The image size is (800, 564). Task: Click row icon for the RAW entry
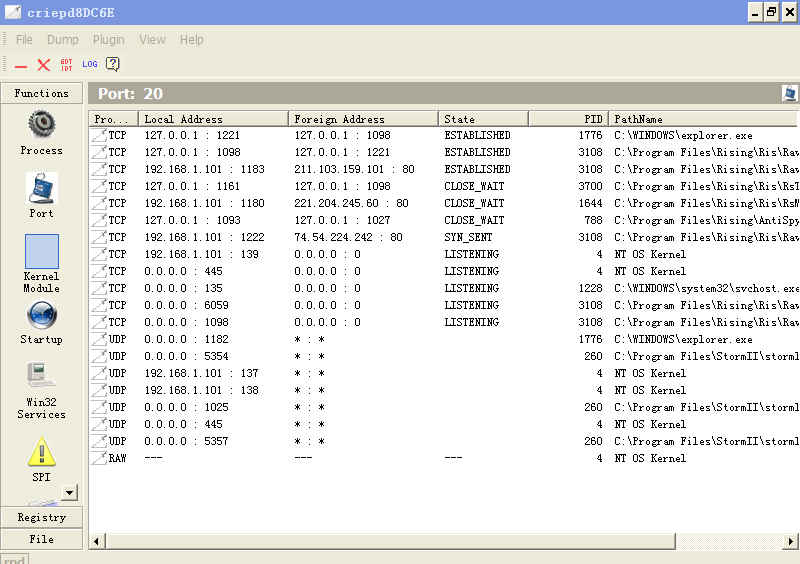point(98,458)
